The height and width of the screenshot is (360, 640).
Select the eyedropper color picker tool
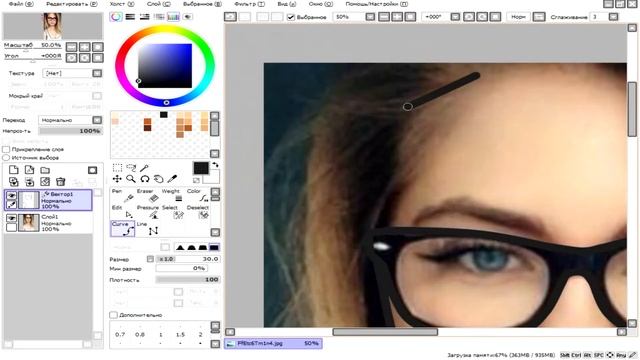172,179
